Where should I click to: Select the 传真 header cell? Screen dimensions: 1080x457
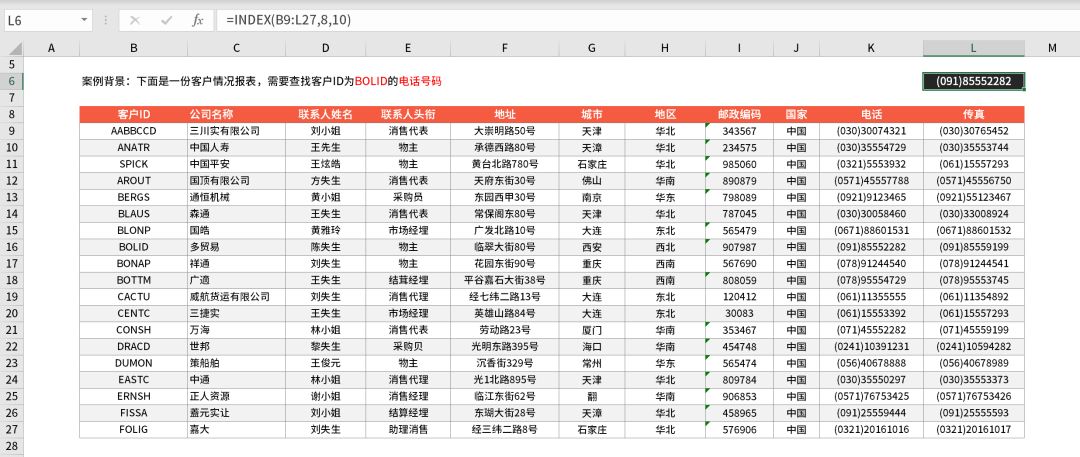tap(973, 114)
